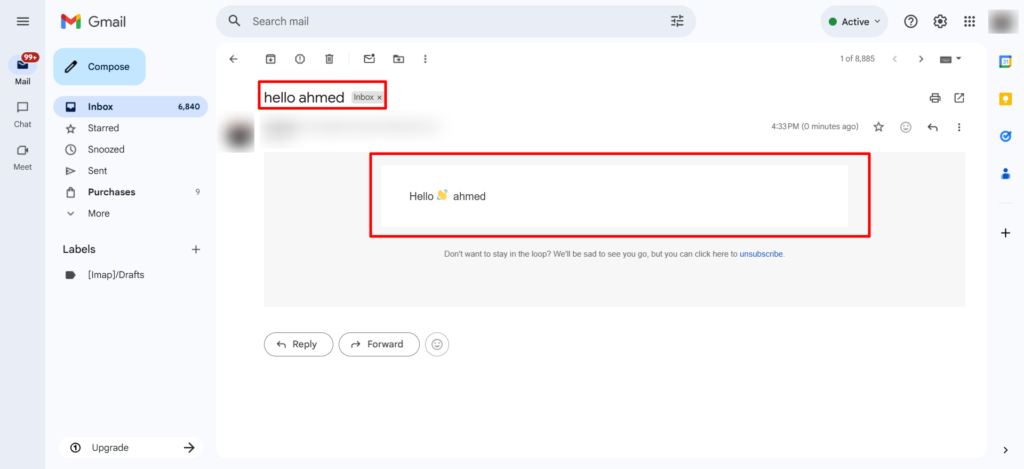Image resolution: width=1024 pixels, height=469 pixels.
Task: Open Google apps grid
Action: [x=969, y=21]
